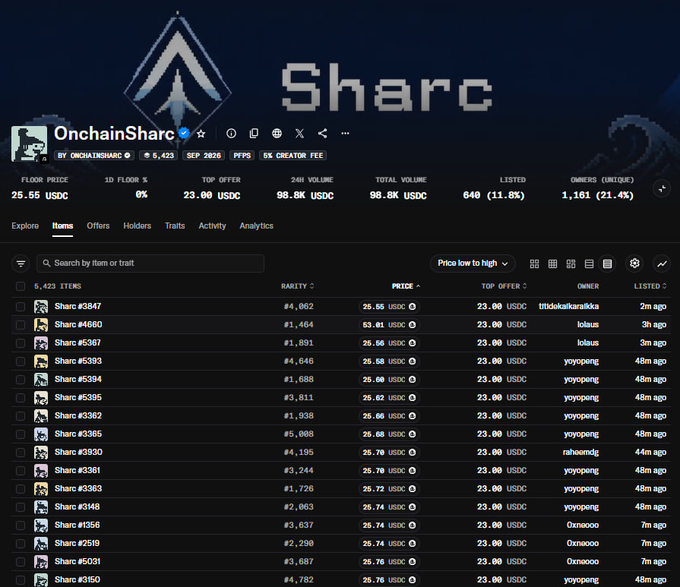Switch to the Offers tab
680x587 pixels.
point(98,226)
